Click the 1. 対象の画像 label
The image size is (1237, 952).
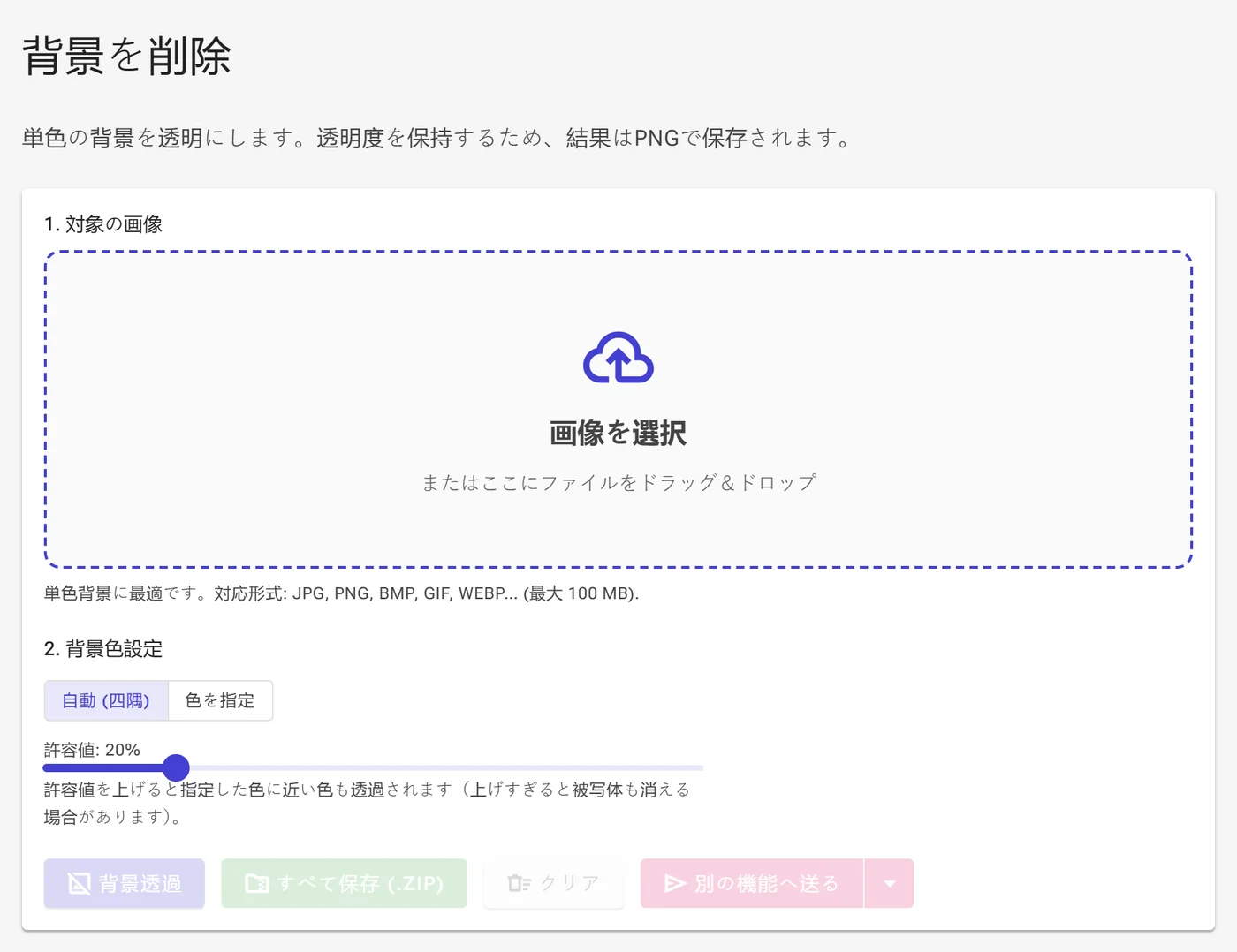coord(103,224)
